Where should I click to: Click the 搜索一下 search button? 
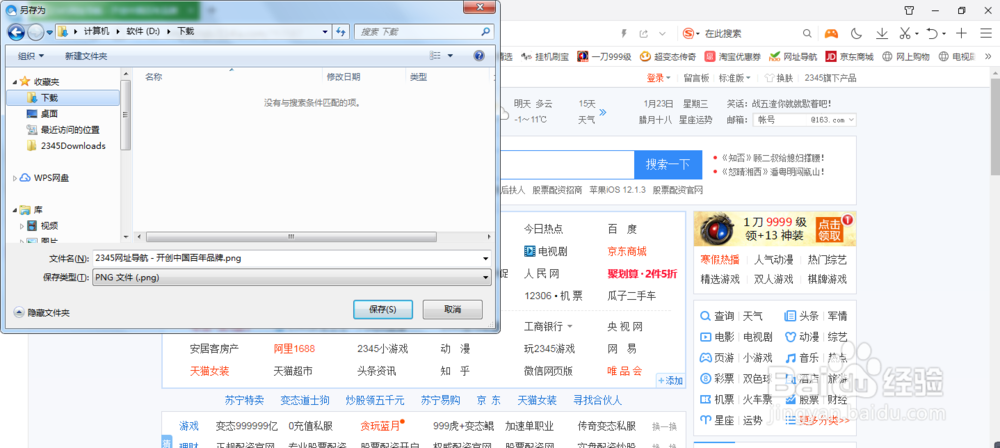[x=668, y=165]
